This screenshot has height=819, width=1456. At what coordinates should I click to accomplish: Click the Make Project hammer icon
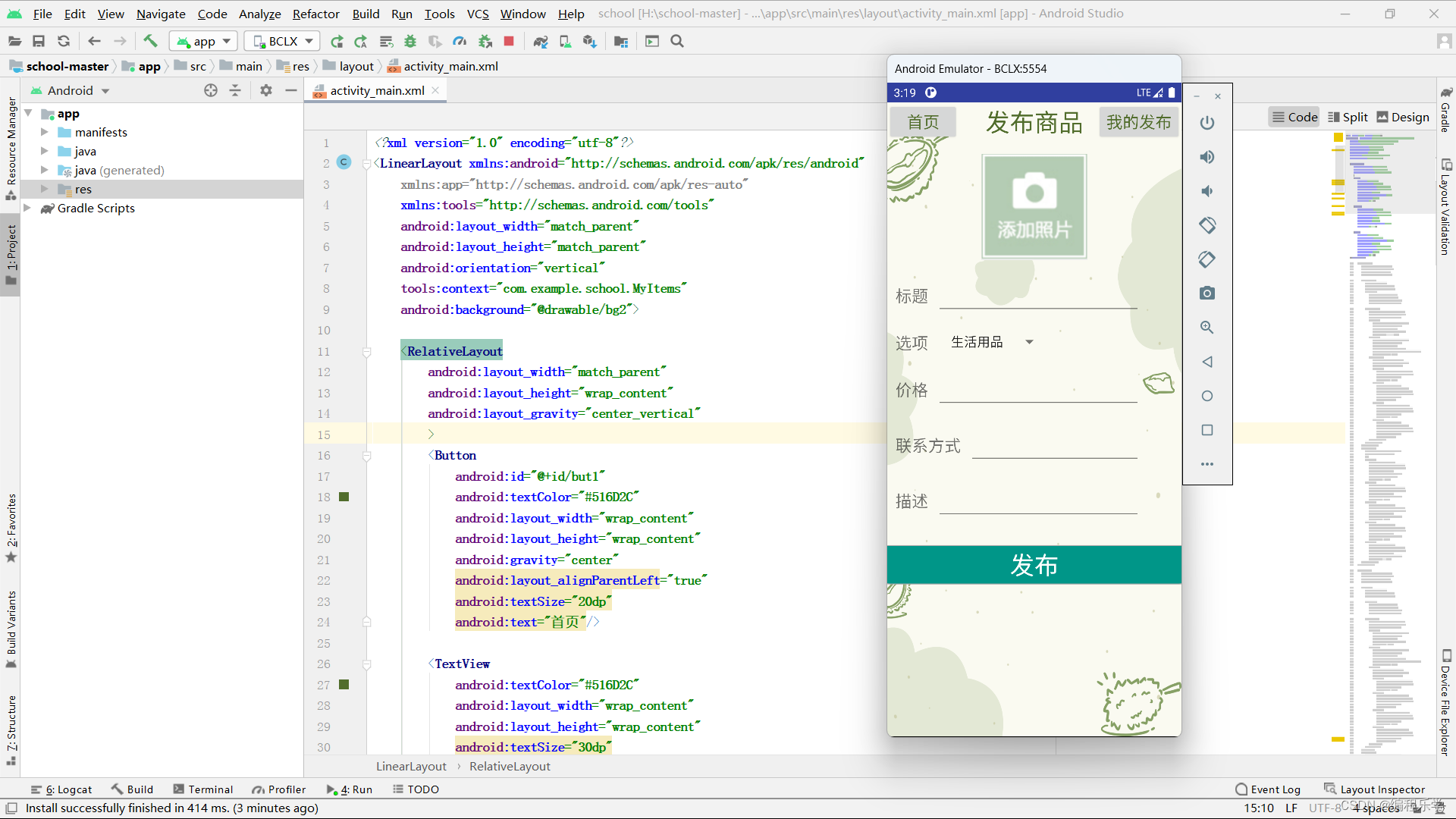click(x=150, y=41)
